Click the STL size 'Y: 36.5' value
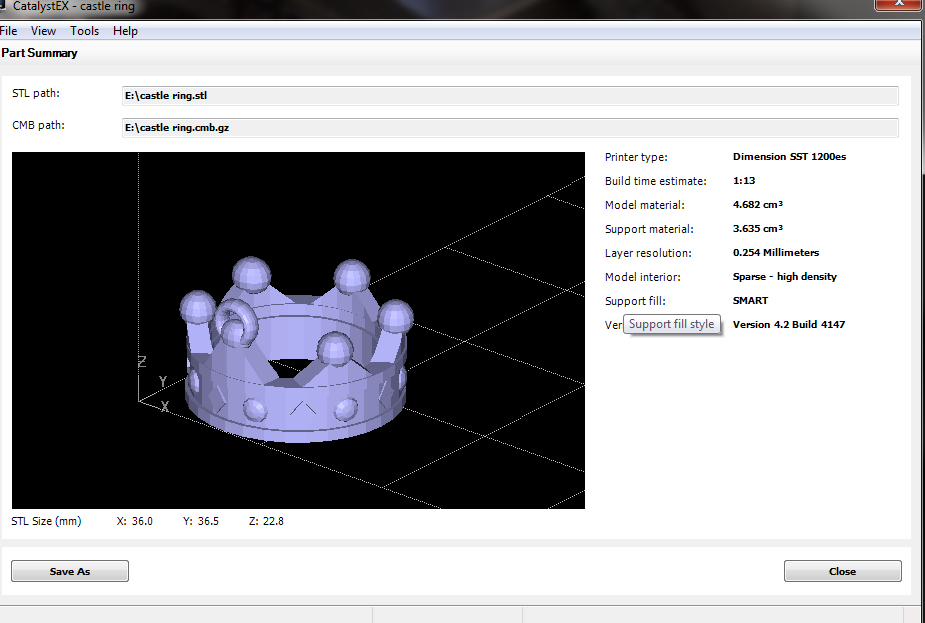Screen dimensions: 925x623 [201, 522]
